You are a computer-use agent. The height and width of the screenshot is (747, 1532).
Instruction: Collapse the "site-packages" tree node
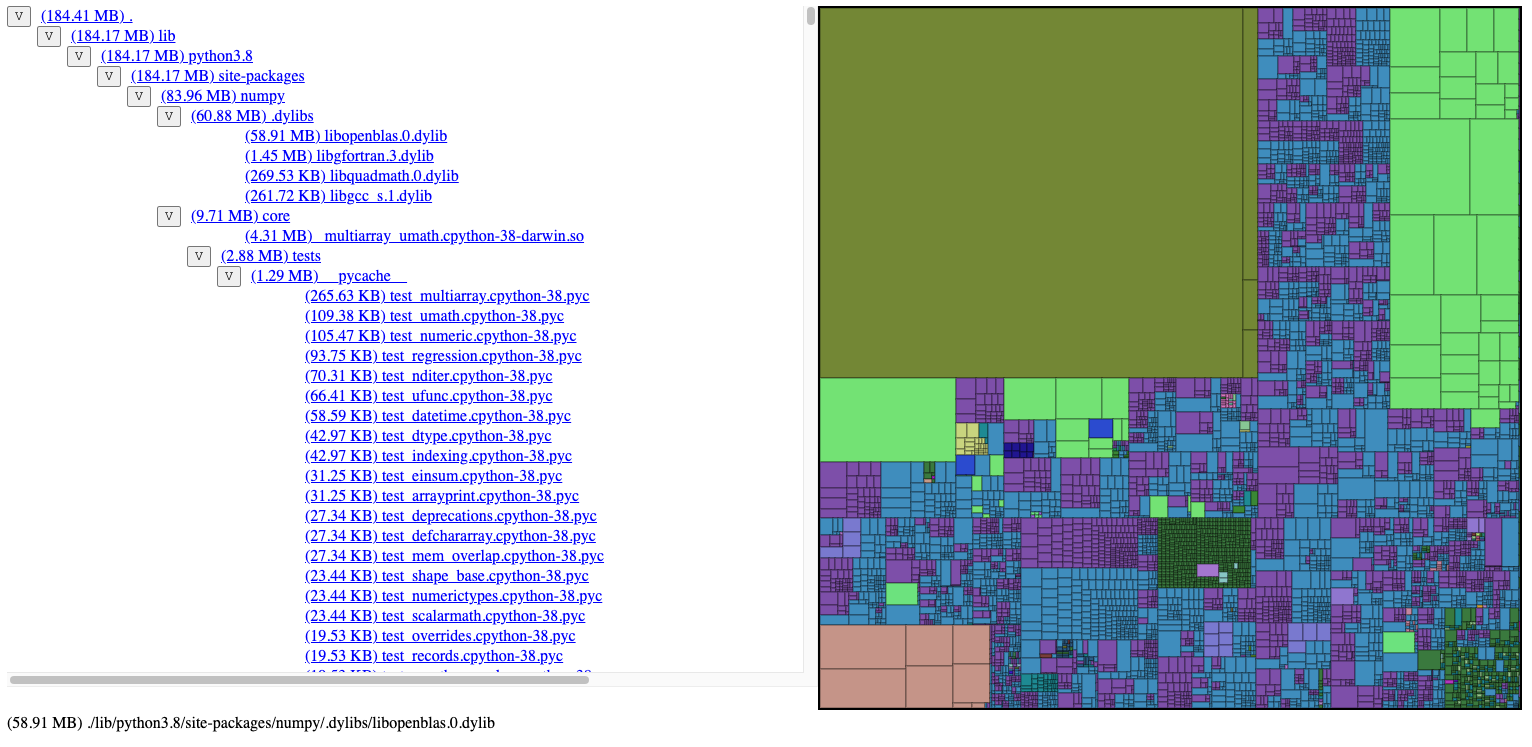[x=108, y=76]
